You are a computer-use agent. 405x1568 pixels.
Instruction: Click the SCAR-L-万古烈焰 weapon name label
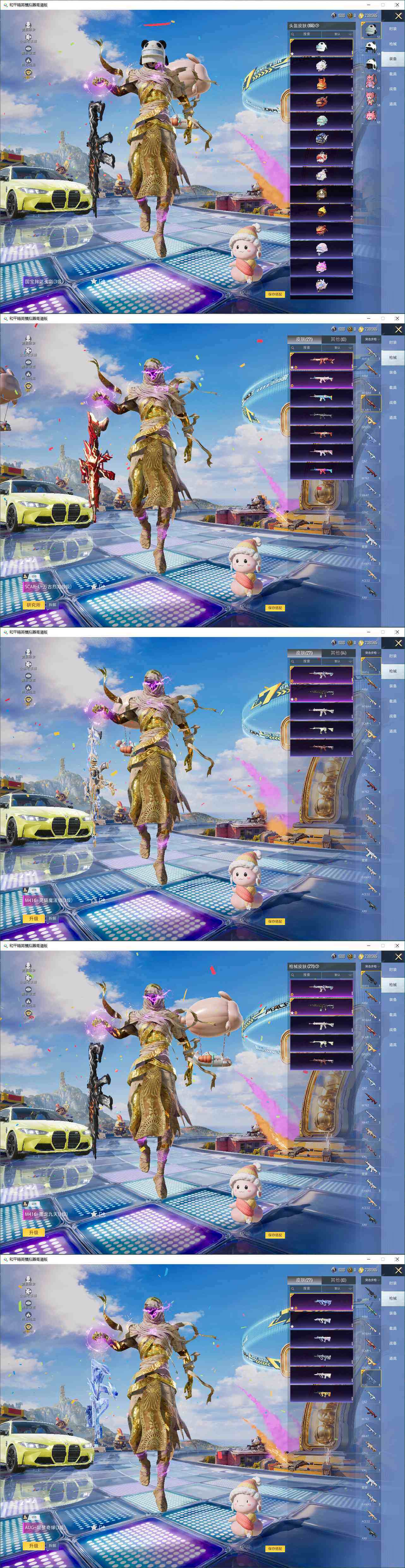coord(47,587)
